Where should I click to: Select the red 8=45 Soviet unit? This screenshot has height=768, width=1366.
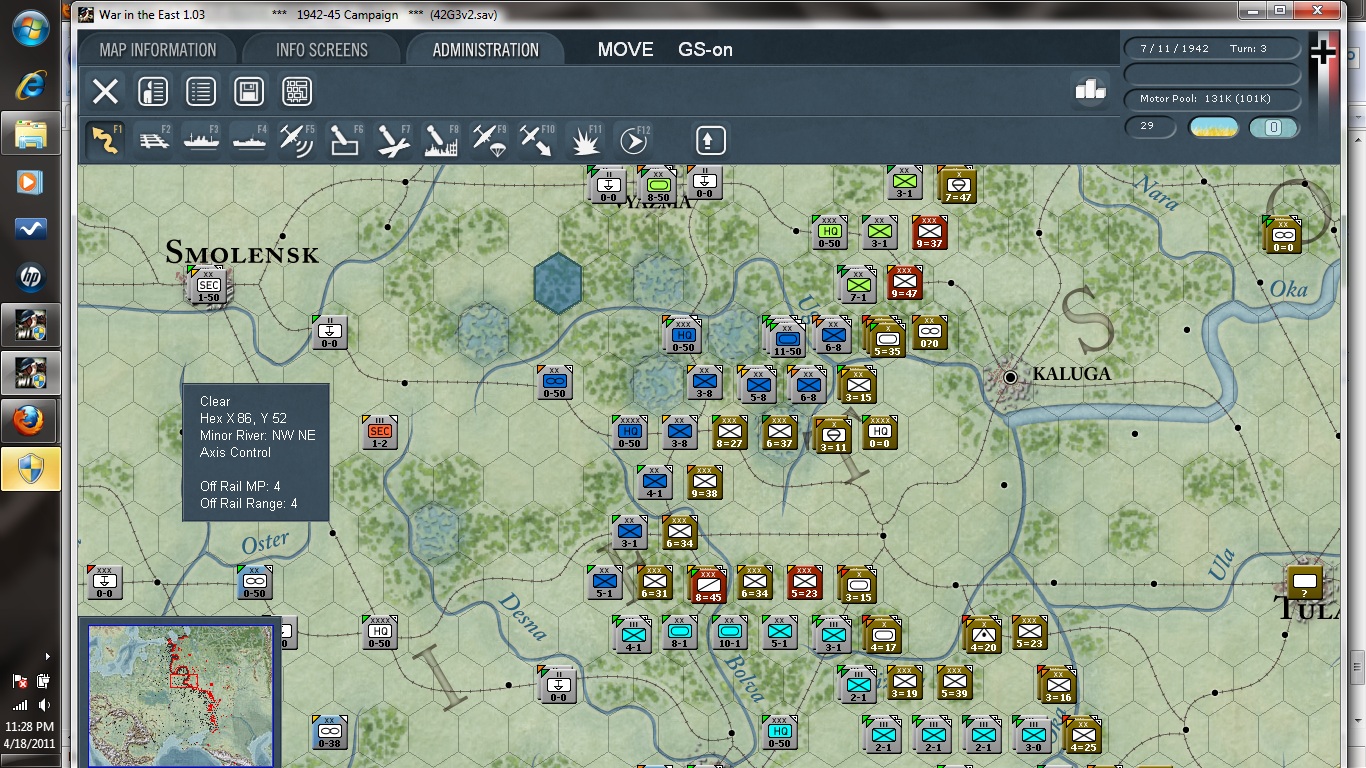[x=708, y=585]
